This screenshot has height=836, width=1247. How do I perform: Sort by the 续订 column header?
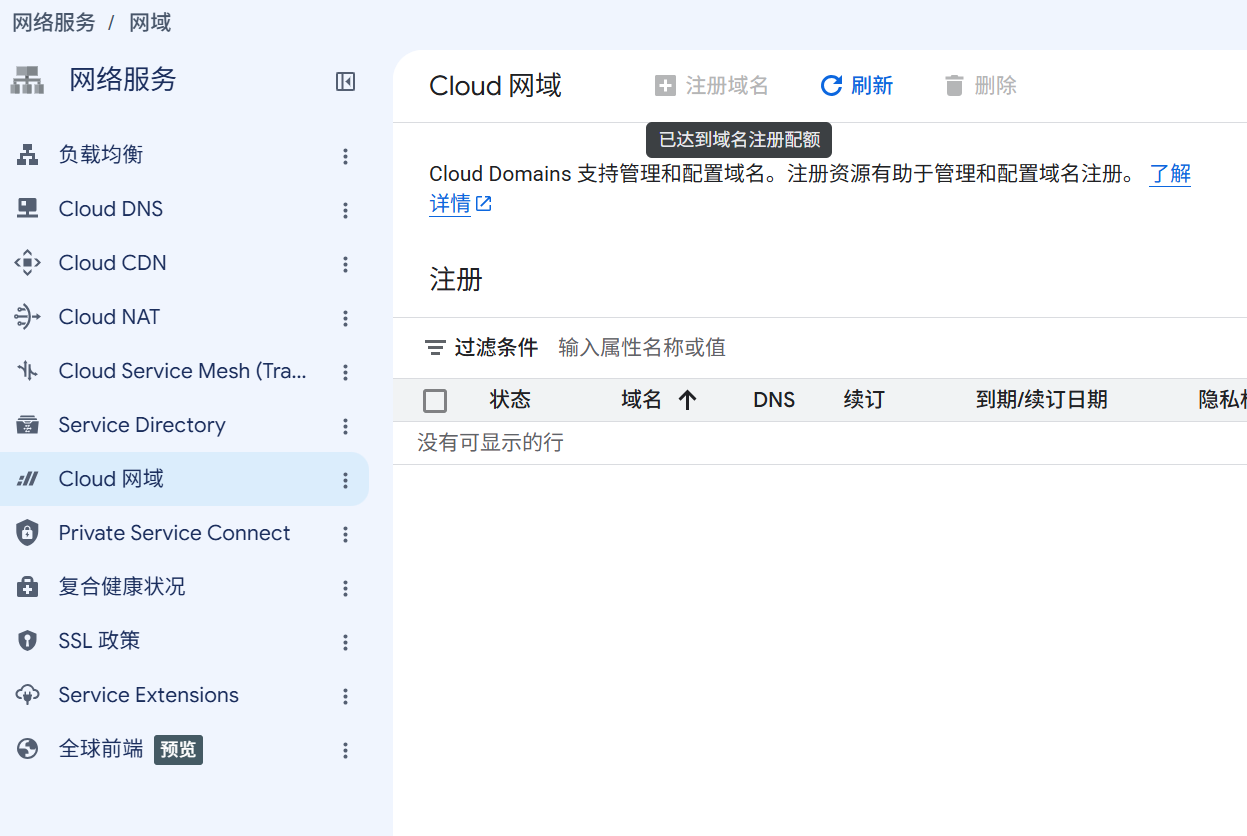tap(864, 400)
